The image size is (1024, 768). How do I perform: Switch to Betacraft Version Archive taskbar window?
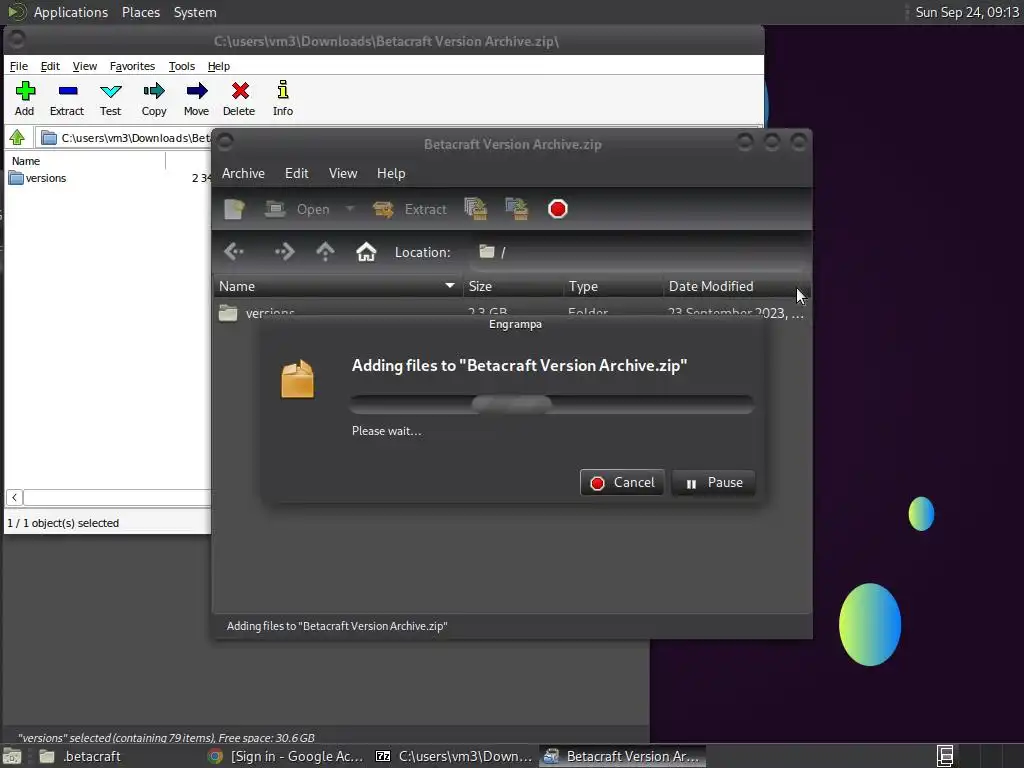(x=622, y=756)
